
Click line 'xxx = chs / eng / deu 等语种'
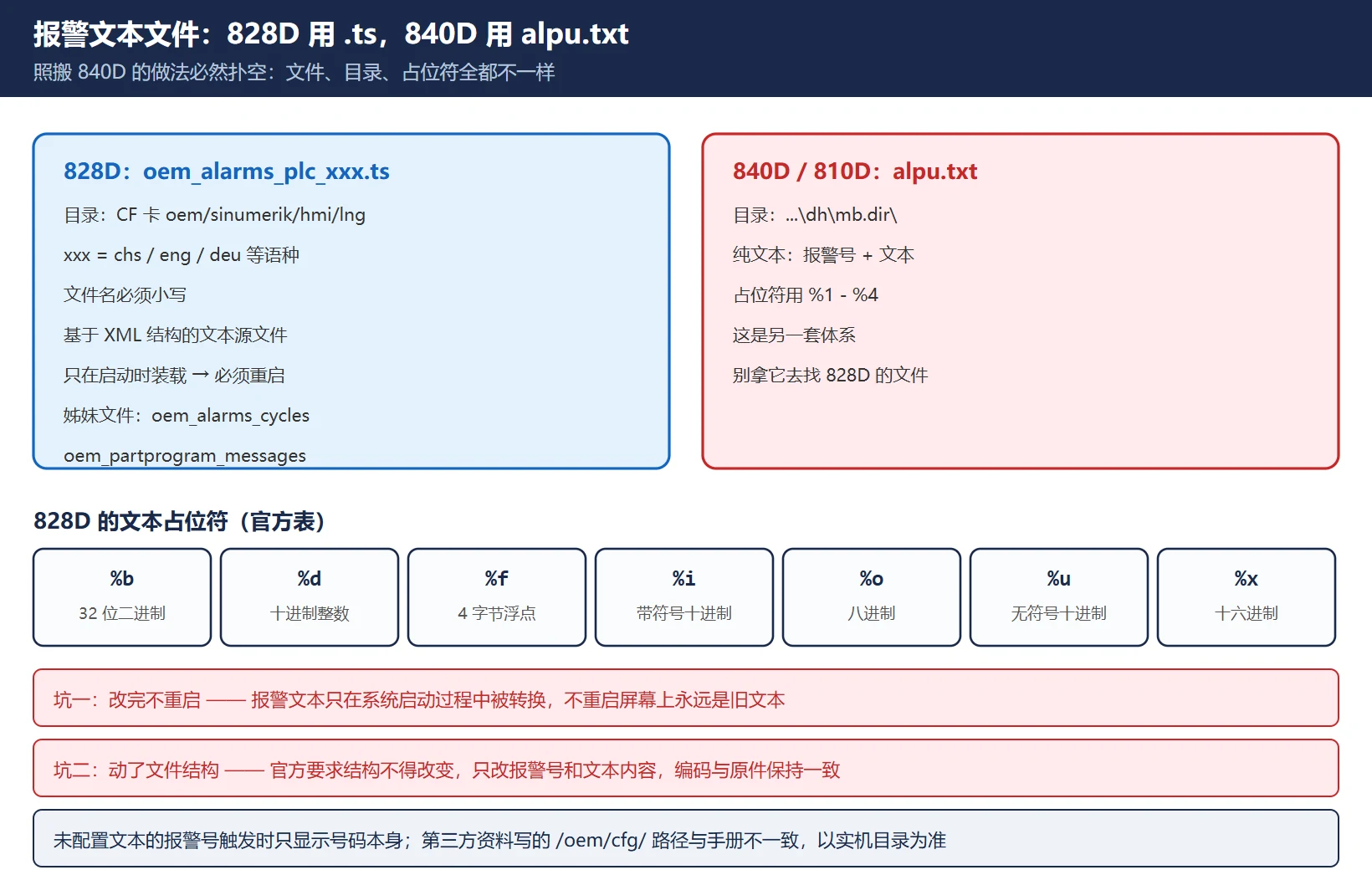click(x=182, y=255)
